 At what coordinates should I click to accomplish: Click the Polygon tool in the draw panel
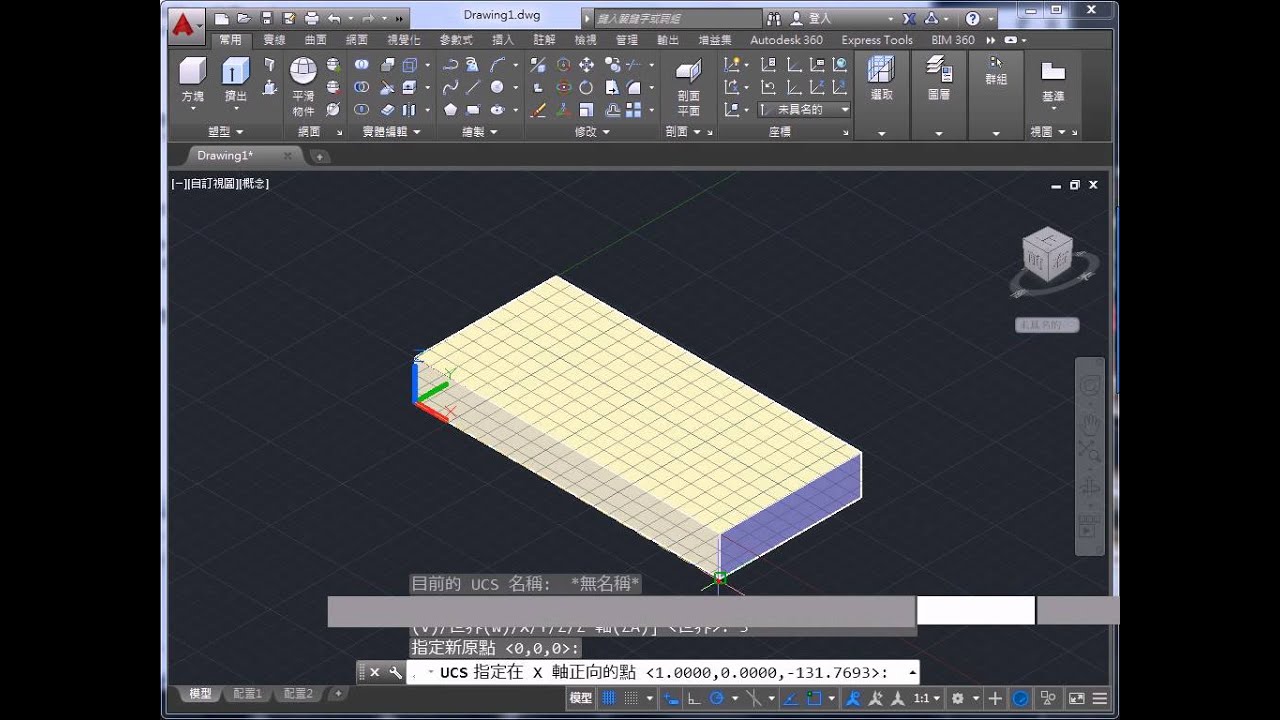(x=451, y=109)
